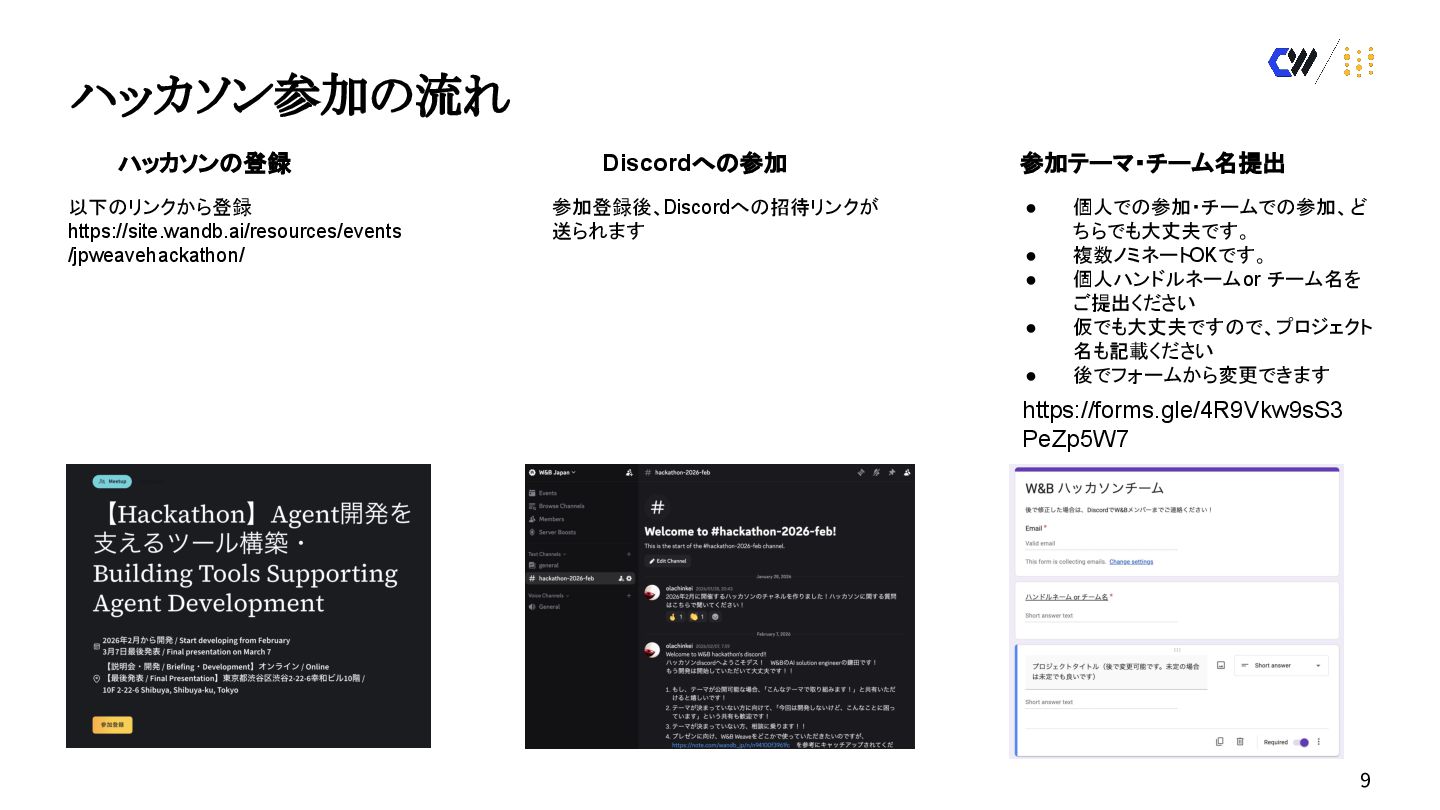Click the notification settings icon in Discord header
1440x810 pixels.
[x=876, y=472]
